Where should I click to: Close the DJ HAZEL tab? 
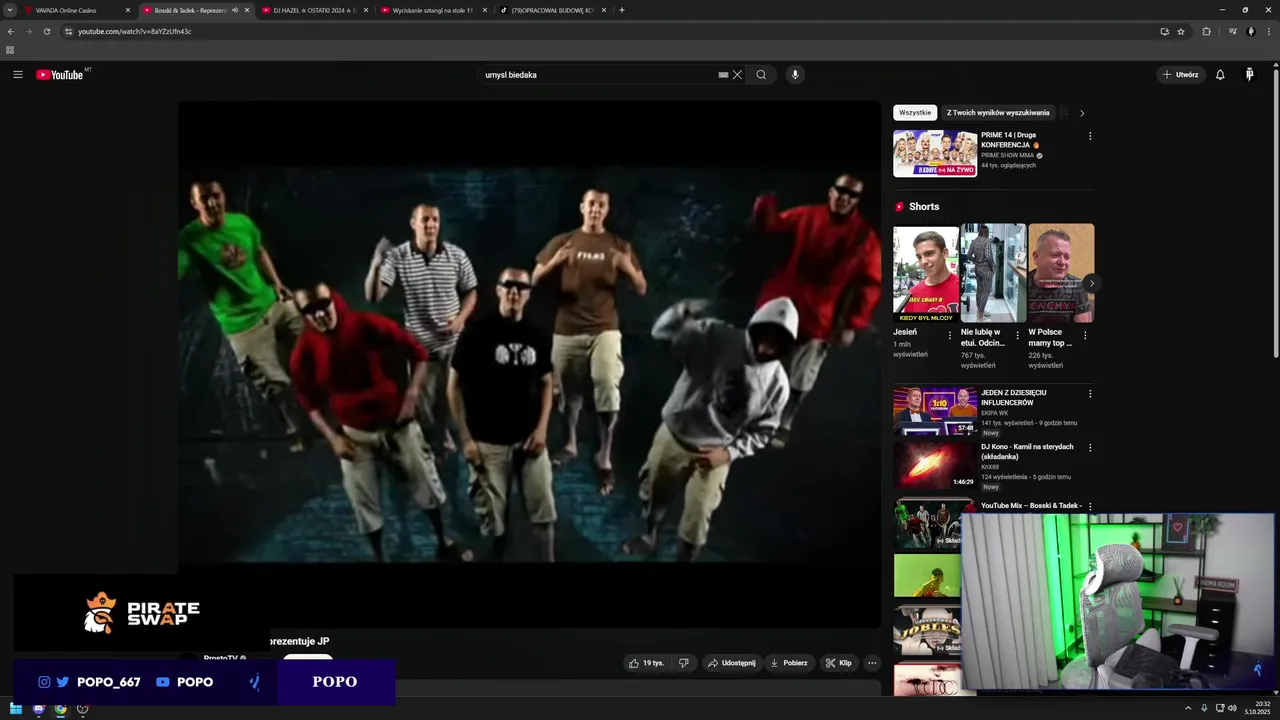[x=365, y=10]
